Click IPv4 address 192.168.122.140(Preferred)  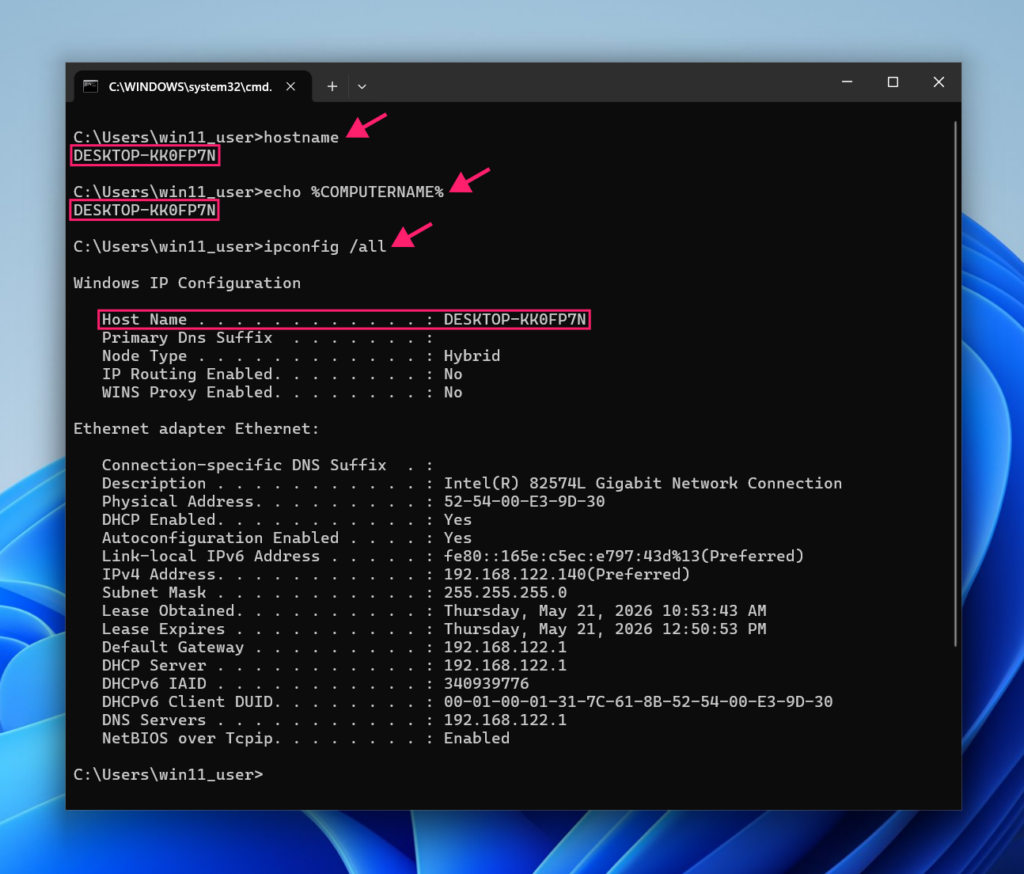[567, 575]
